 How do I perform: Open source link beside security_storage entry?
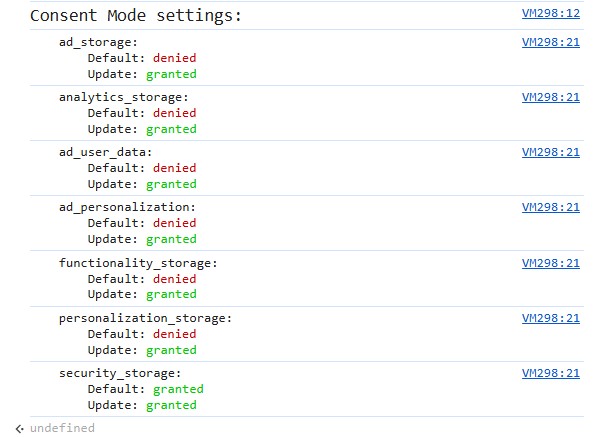[550, 373]
